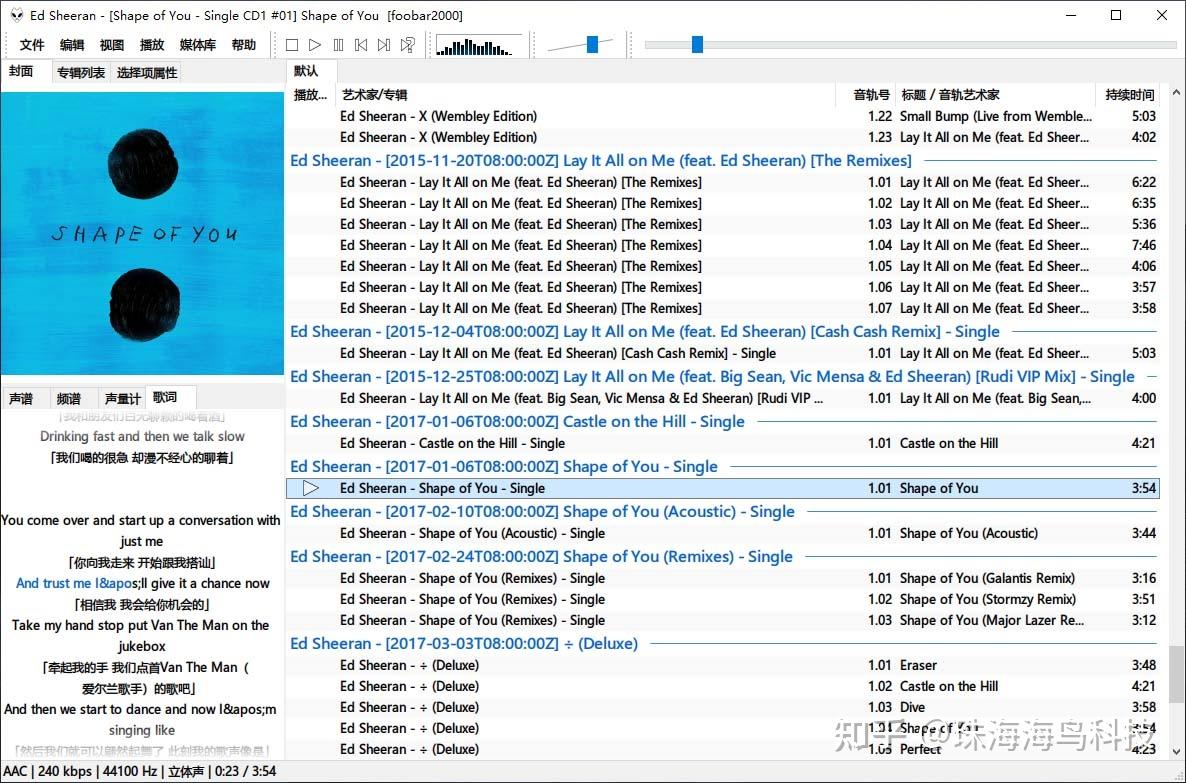1186x783 pixels.
Task: Select the 频谱 (Spectrogram) tab
Action: 70,397
